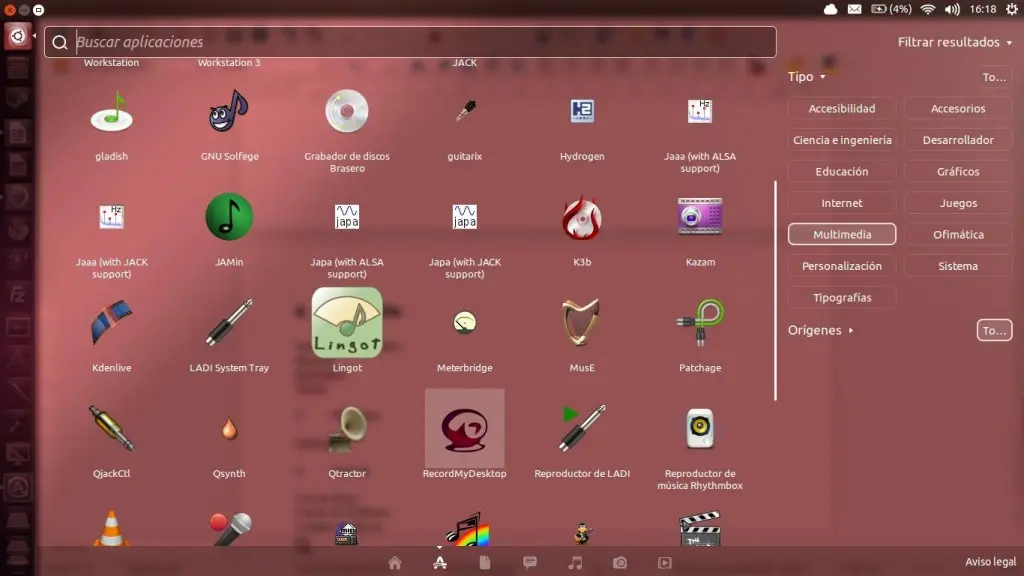Open the gladish application icon
Viewport: 1024px width, 576px height.
click(112, 112)
